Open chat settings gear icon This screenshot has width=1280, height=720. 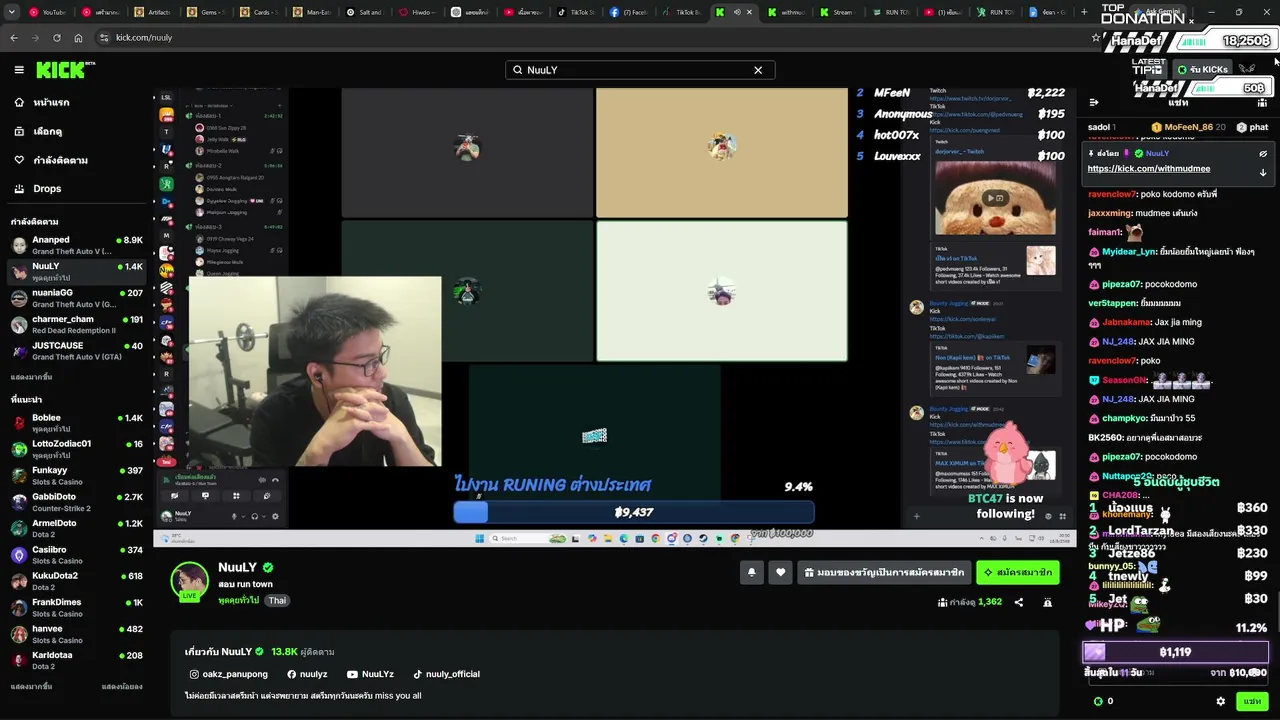pos(1220,701)
